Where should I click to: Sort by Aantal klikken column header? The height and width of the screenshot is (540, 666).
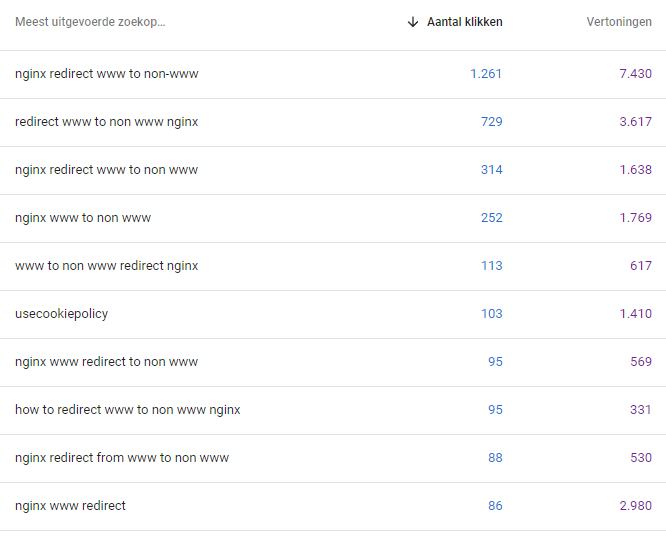tap(465, 22)
